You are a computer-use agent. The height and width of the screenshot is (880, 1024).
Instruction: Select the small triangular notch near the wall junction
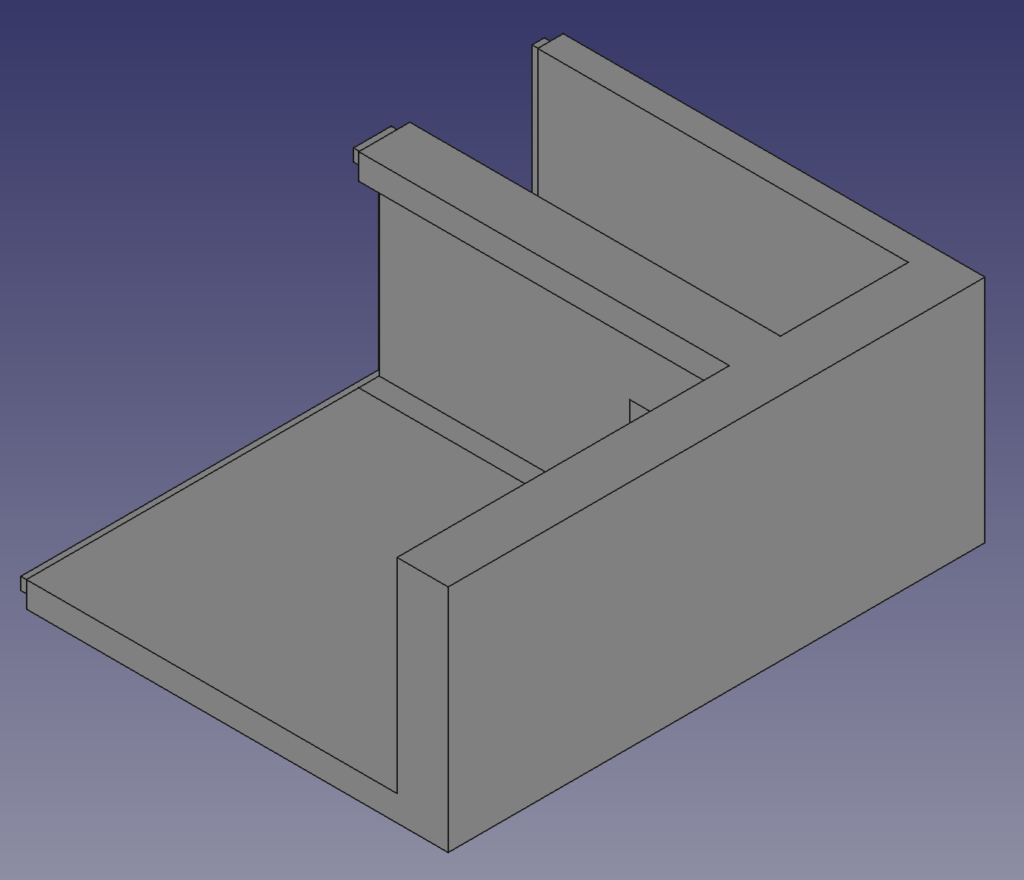click(x=636, y=410)
